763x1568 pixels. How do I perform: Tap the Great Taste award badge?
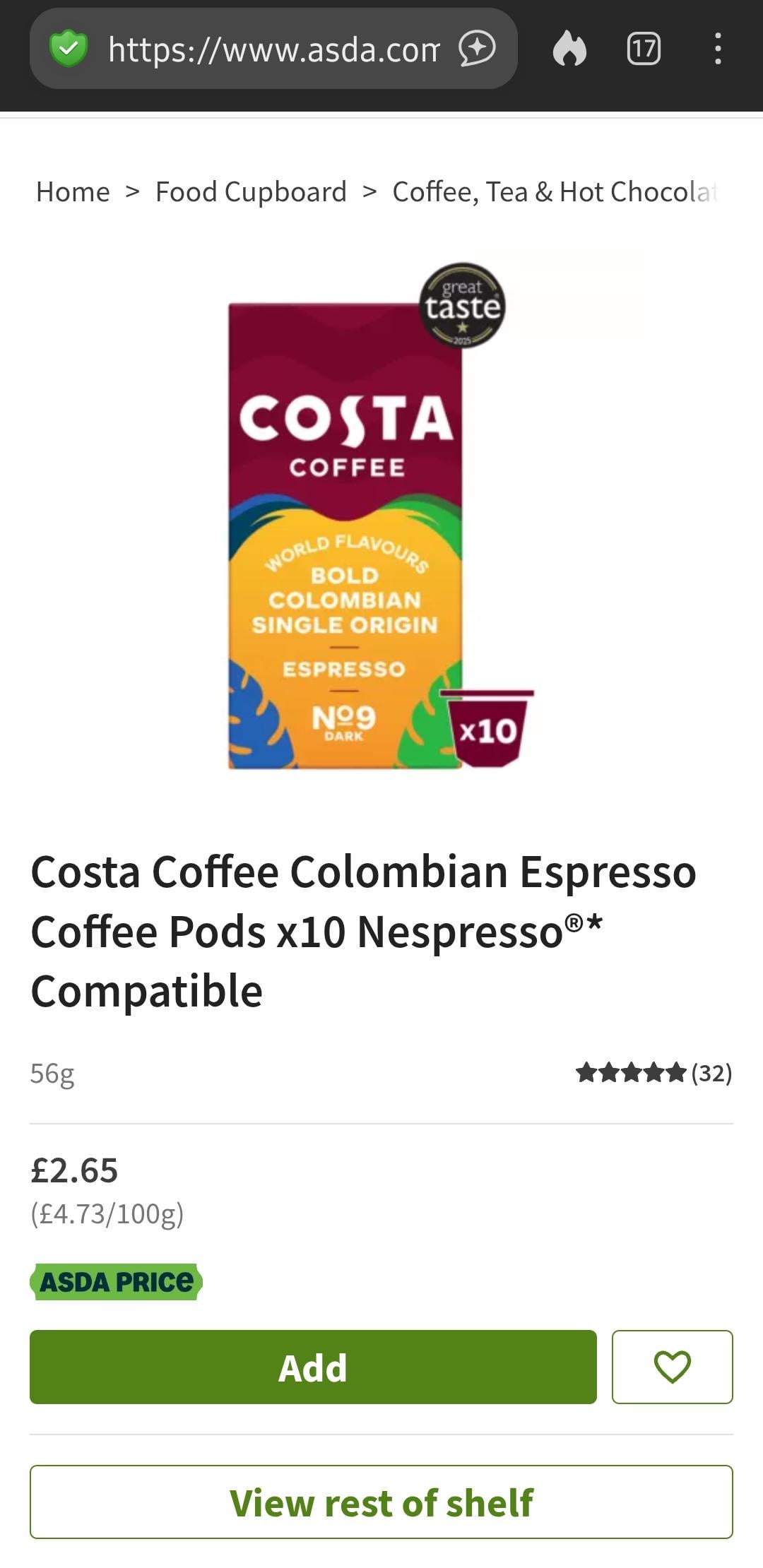(462, 305)
